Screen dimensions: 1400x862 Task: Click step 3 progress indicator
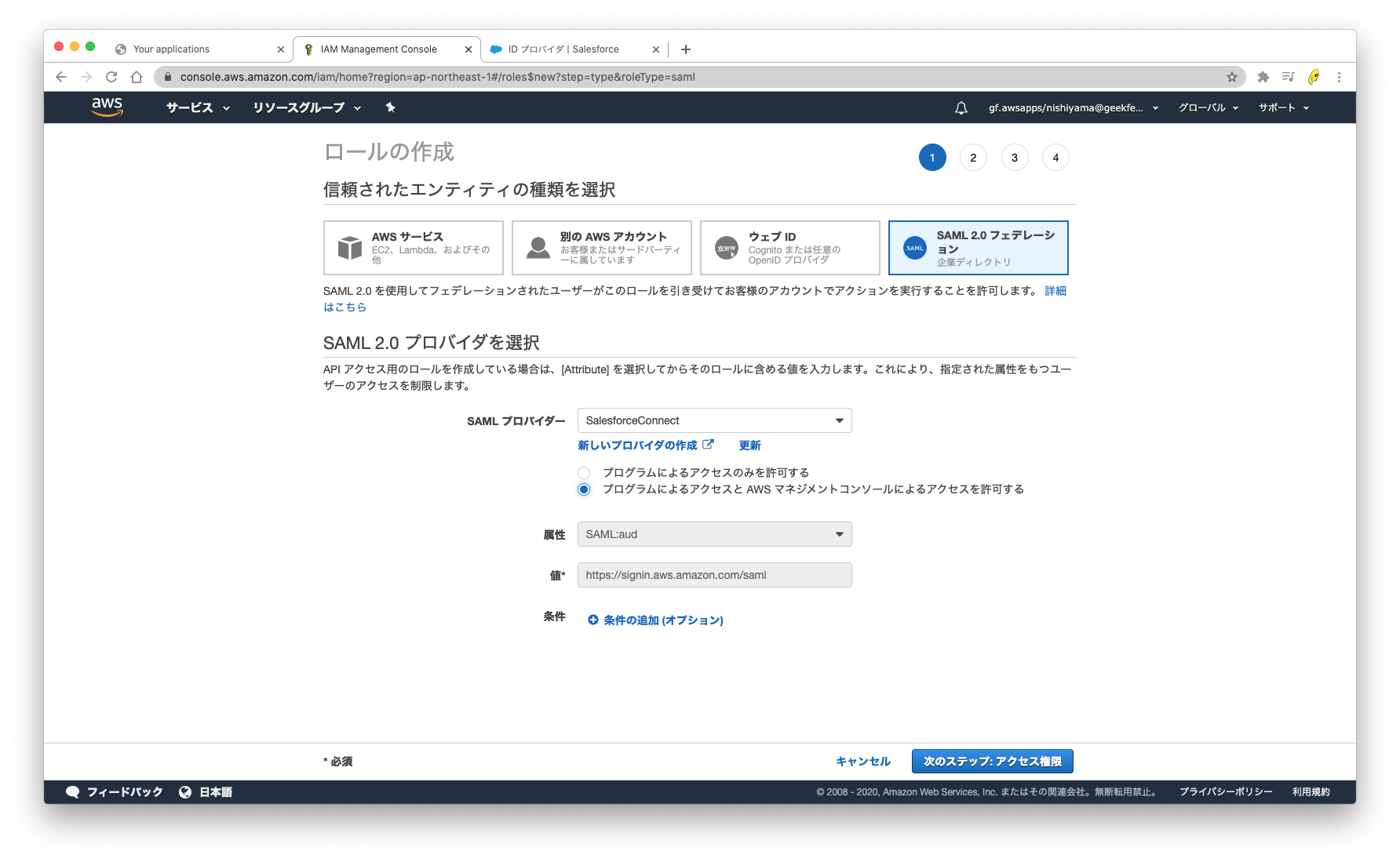click(x=1015, y=158)
